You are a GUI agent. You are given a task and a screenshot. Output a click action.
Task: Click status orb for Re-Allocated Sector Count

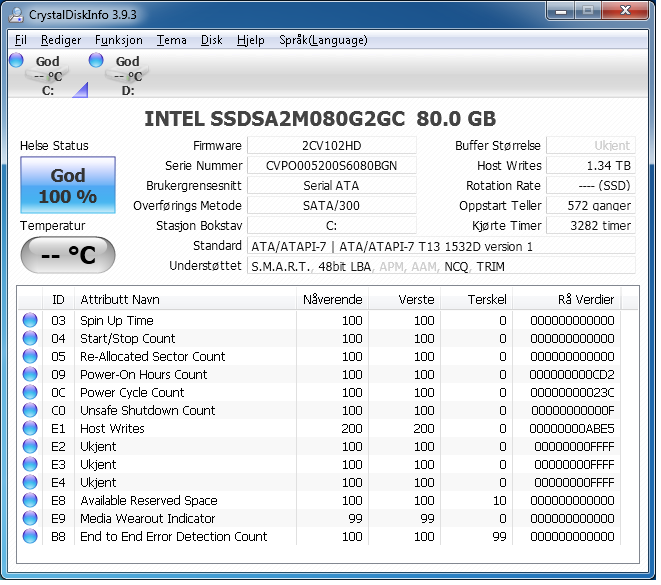pyautogui.click(x=30, y=356)
